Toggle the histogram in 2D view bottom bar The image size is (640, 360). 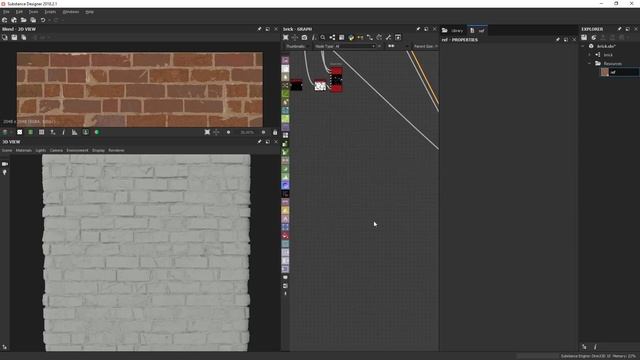(74, 132)
